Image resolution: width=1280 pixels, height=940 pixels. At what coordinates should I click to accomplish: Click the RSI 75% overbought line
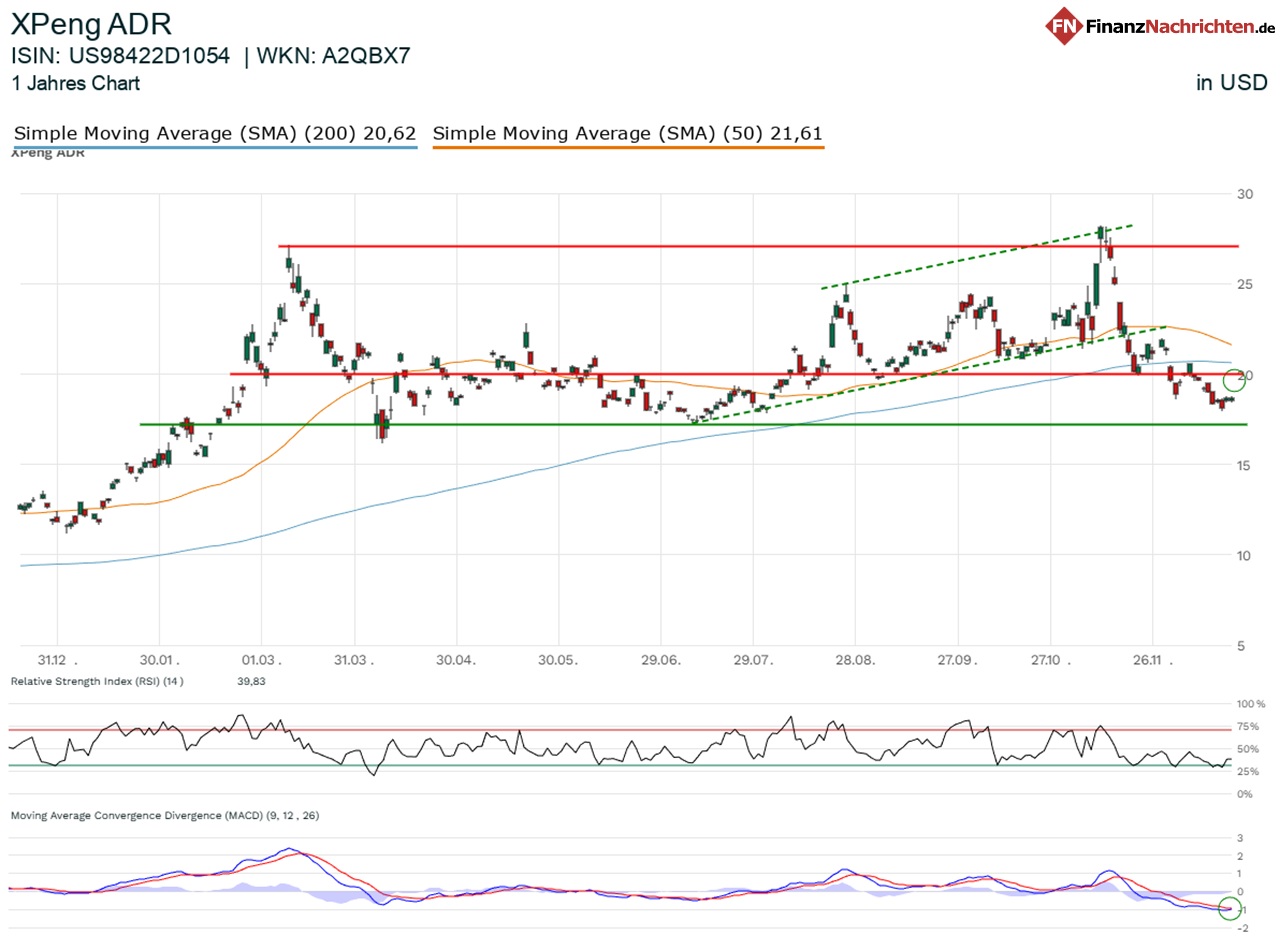(x=600, y=729)
